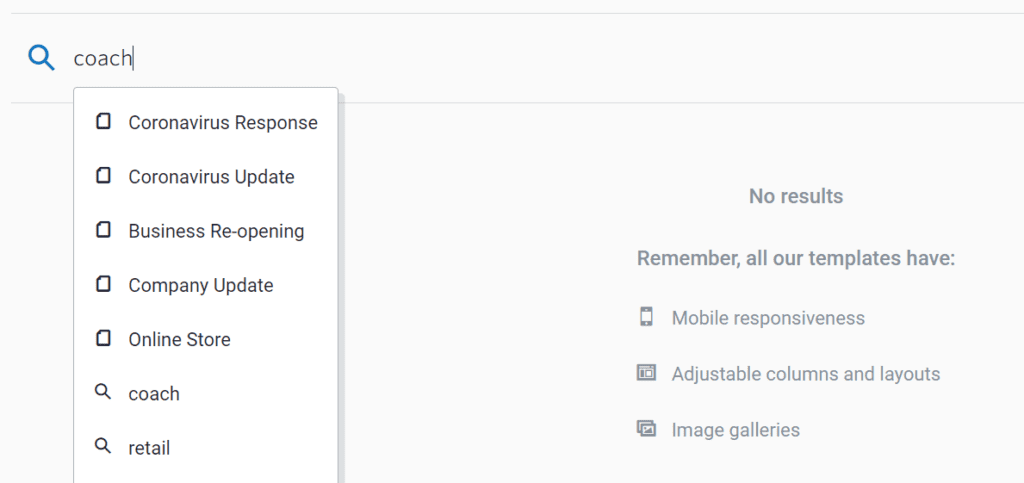Screen dimensions: 1024x483
Task: Select the Coronavirus Response suggestion text
Action: 223,123
